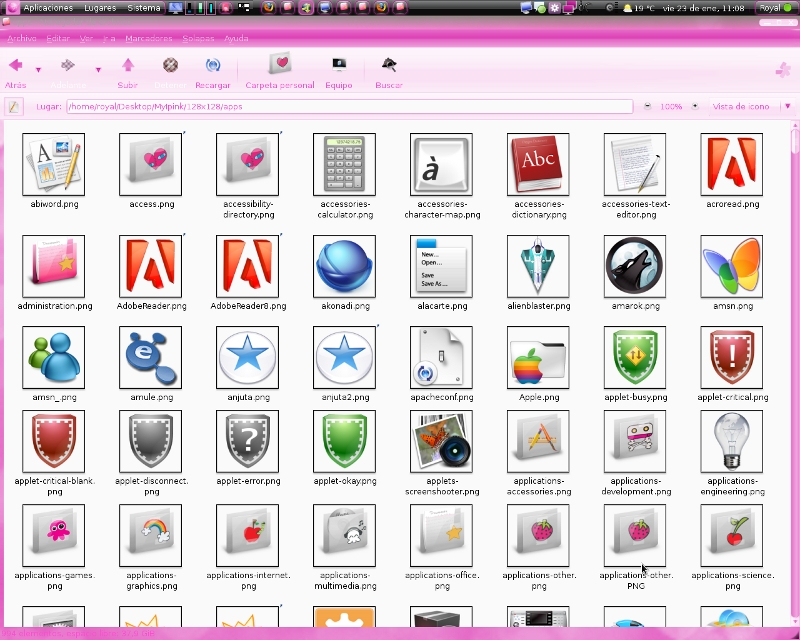The width and height of the screenshot is (800, 640).
Task: Open Carpeta personal home folder
Action: (280, 71)
